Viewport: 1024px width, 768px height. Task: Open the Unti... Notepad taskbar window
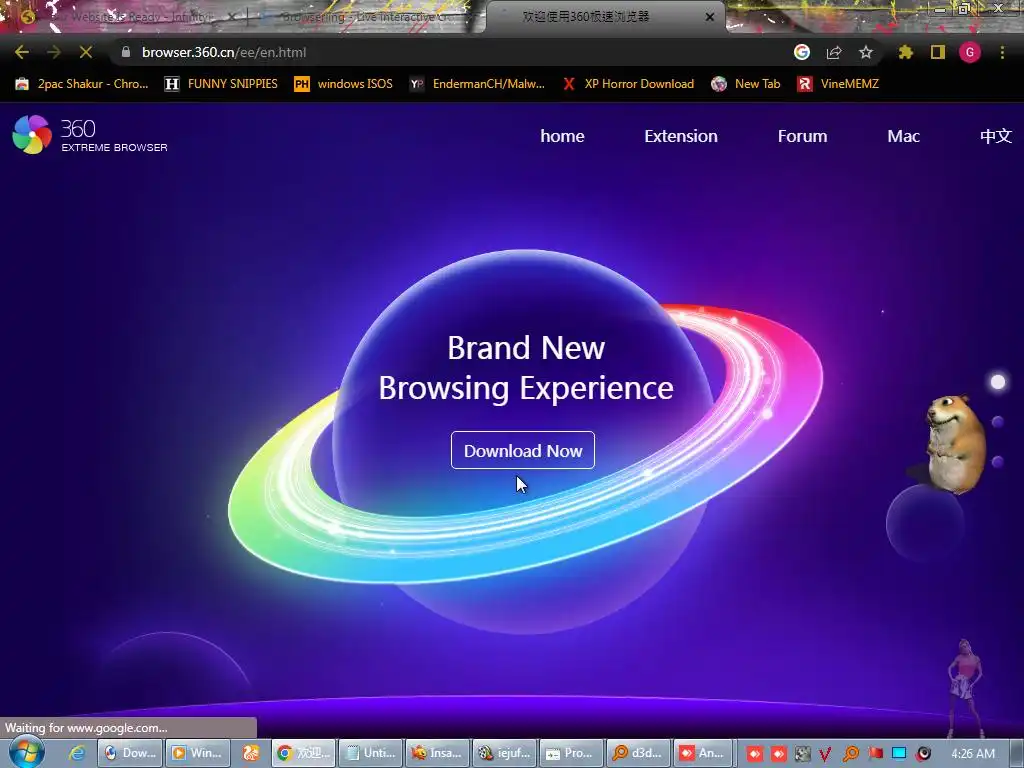point(371,753)
